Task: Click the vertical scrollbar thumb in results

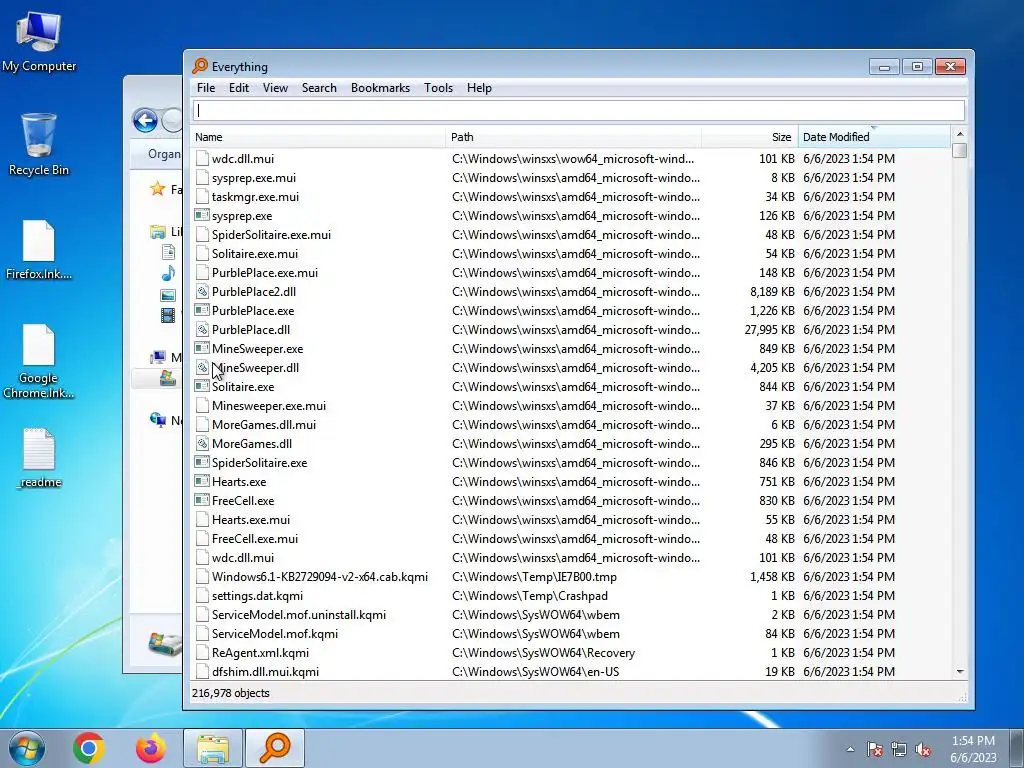Action: click(959, 150)
